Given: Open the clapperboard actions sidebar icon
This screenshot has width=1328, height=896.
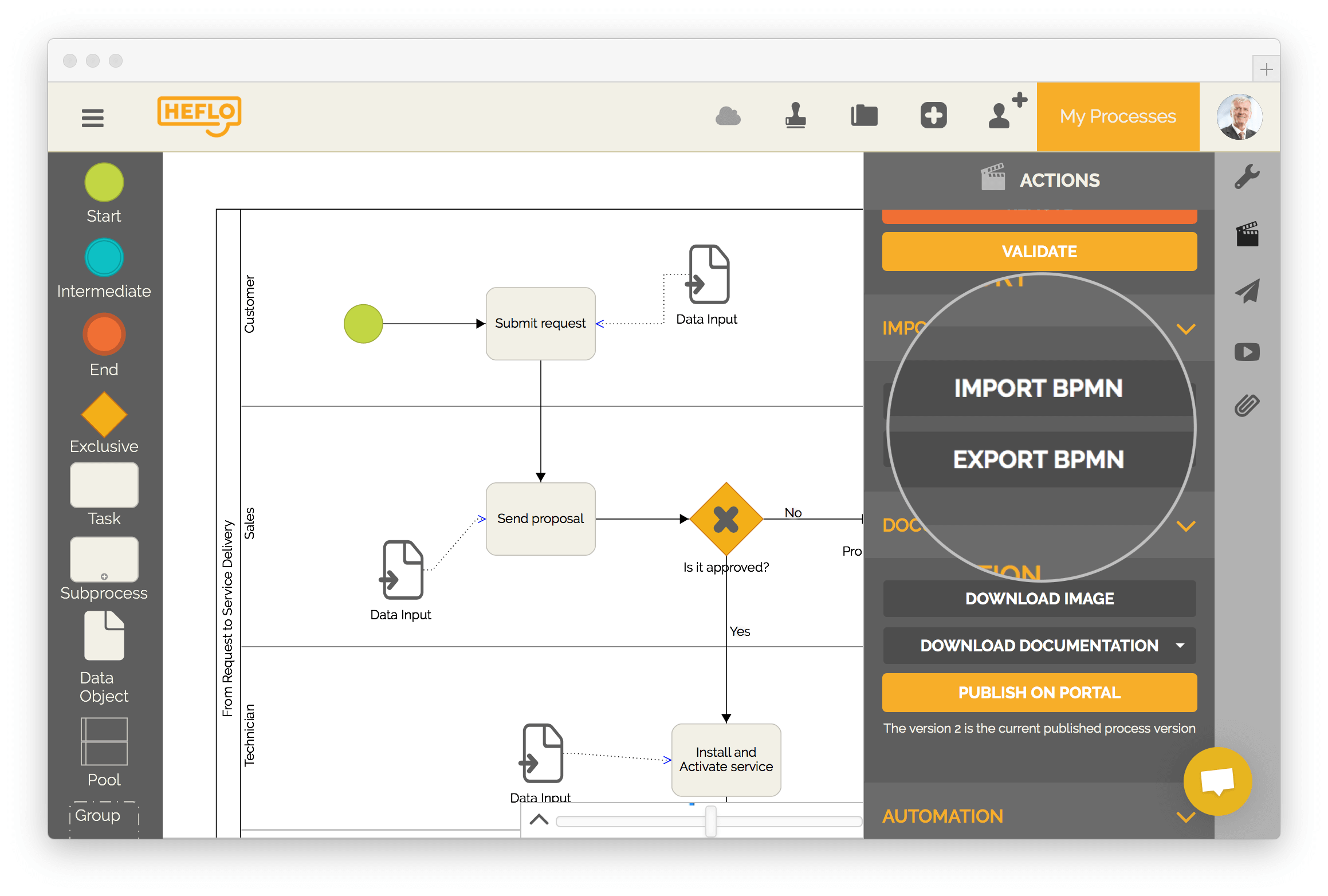Looking at the screenshot, I should pos(1247,234).
